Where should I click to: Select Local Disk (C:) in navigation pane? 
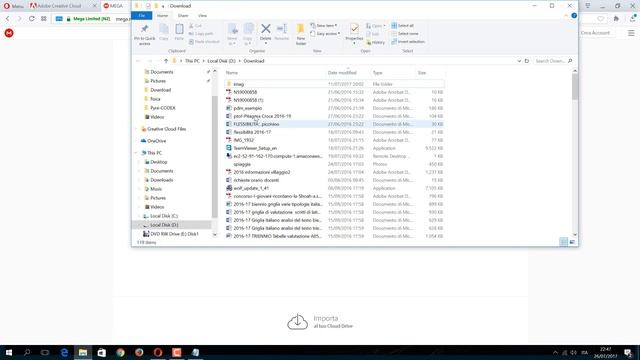click(x=160, y=216)
